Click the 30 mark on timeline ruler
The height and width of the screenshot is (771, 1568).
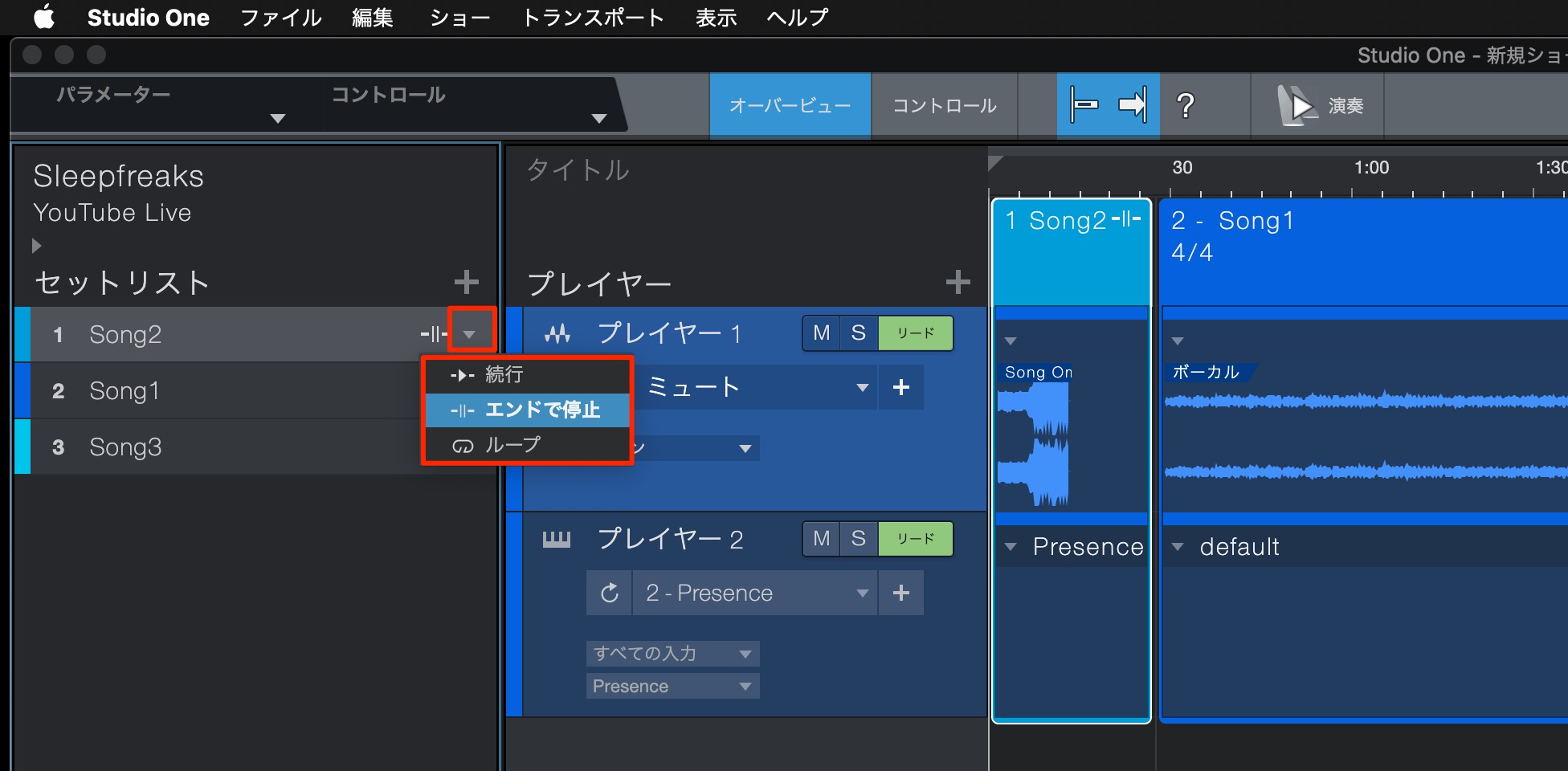pyautogui.click(x=1182, y=168)
